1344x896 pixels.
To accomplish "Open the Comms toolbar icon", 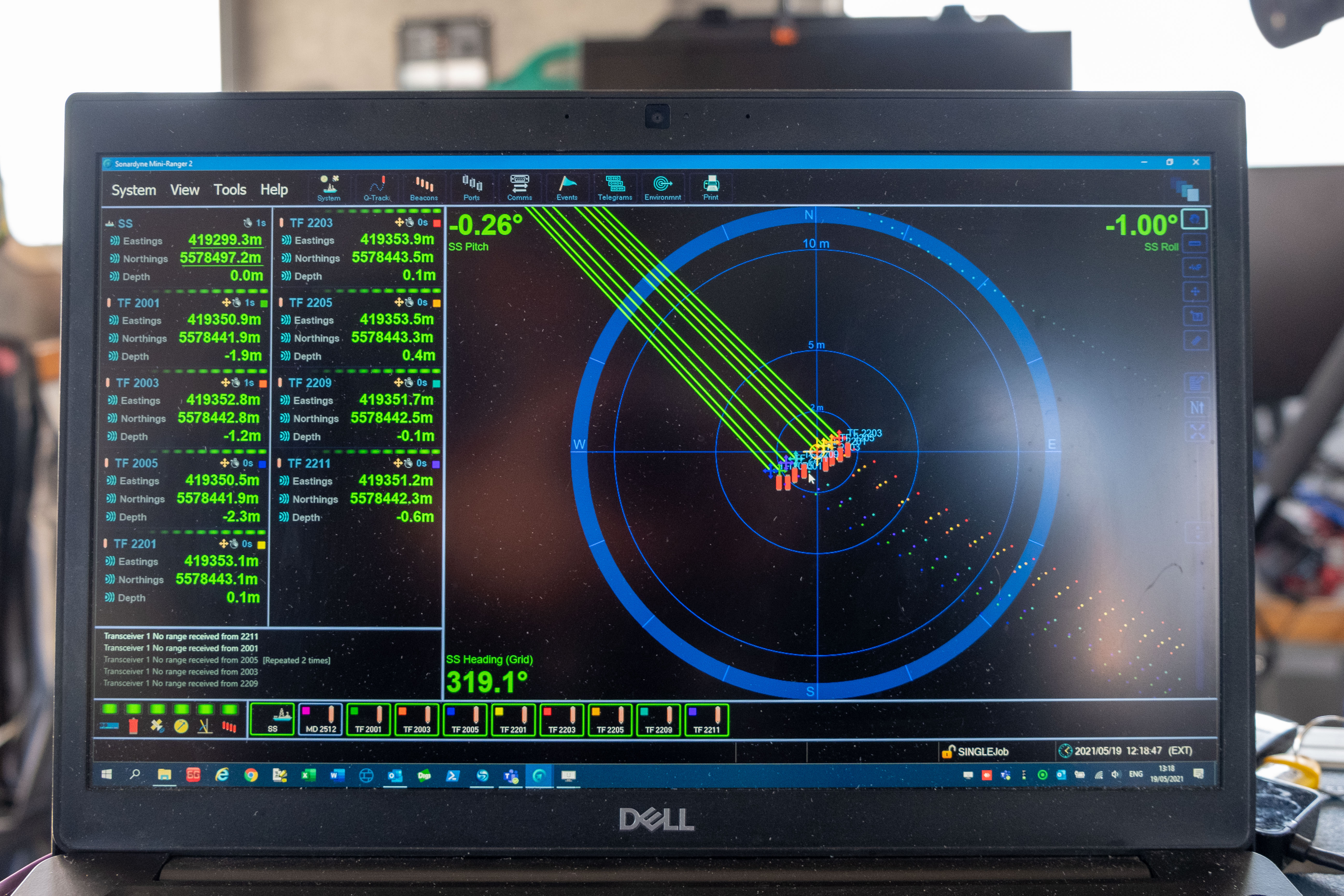I will coord(519,188).
